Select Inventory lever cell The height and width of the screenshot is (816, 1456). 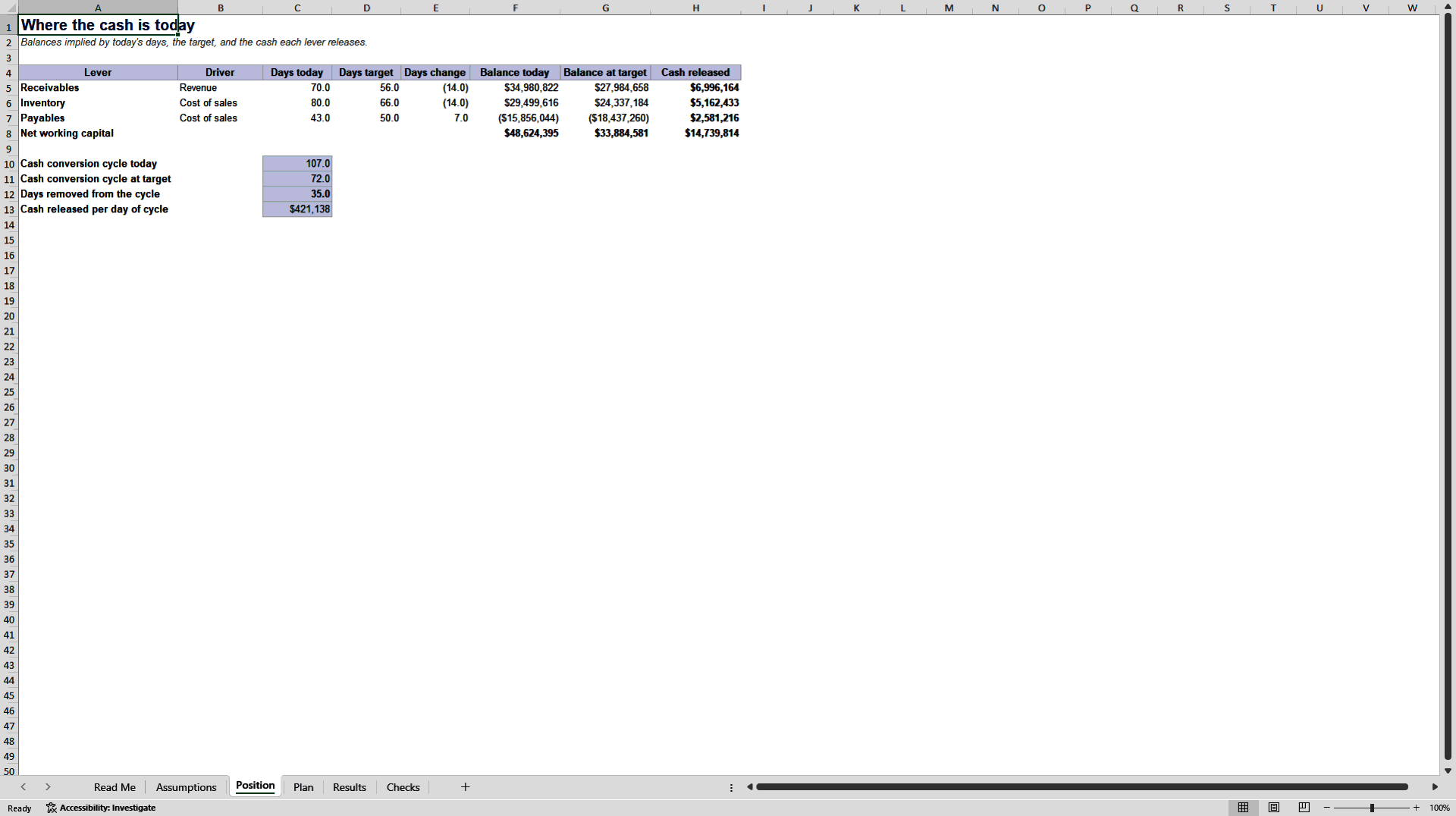[98, 103]
